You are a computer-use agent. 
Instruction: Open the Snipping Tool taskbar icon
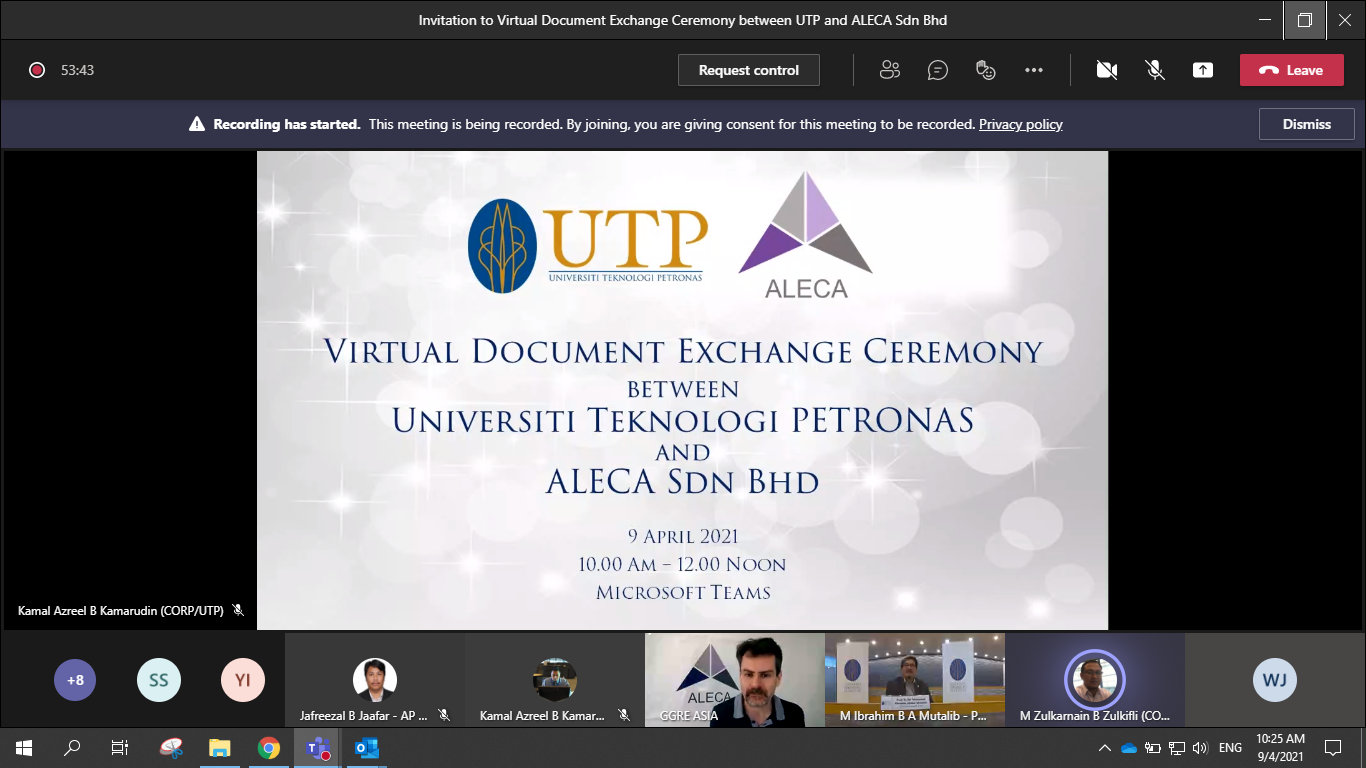[x=171, y=748]
